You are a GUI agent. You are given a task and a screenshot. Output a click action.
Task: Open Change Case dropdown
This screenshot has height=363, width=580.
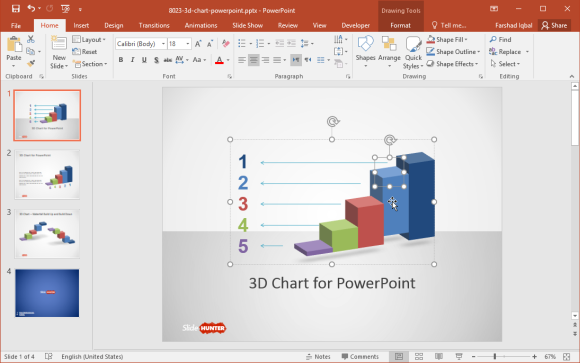tap(199, 60)
